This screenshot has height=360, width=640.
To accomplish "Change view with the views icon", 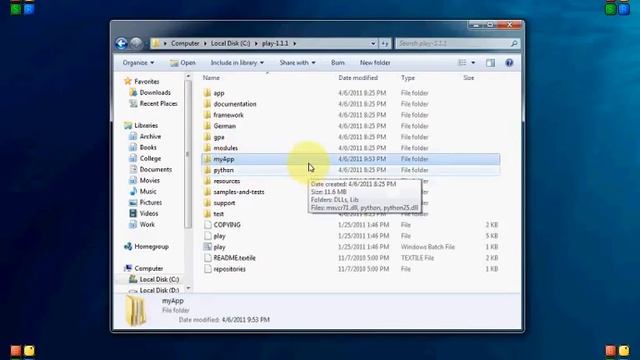I will click(x=462, y=63).
